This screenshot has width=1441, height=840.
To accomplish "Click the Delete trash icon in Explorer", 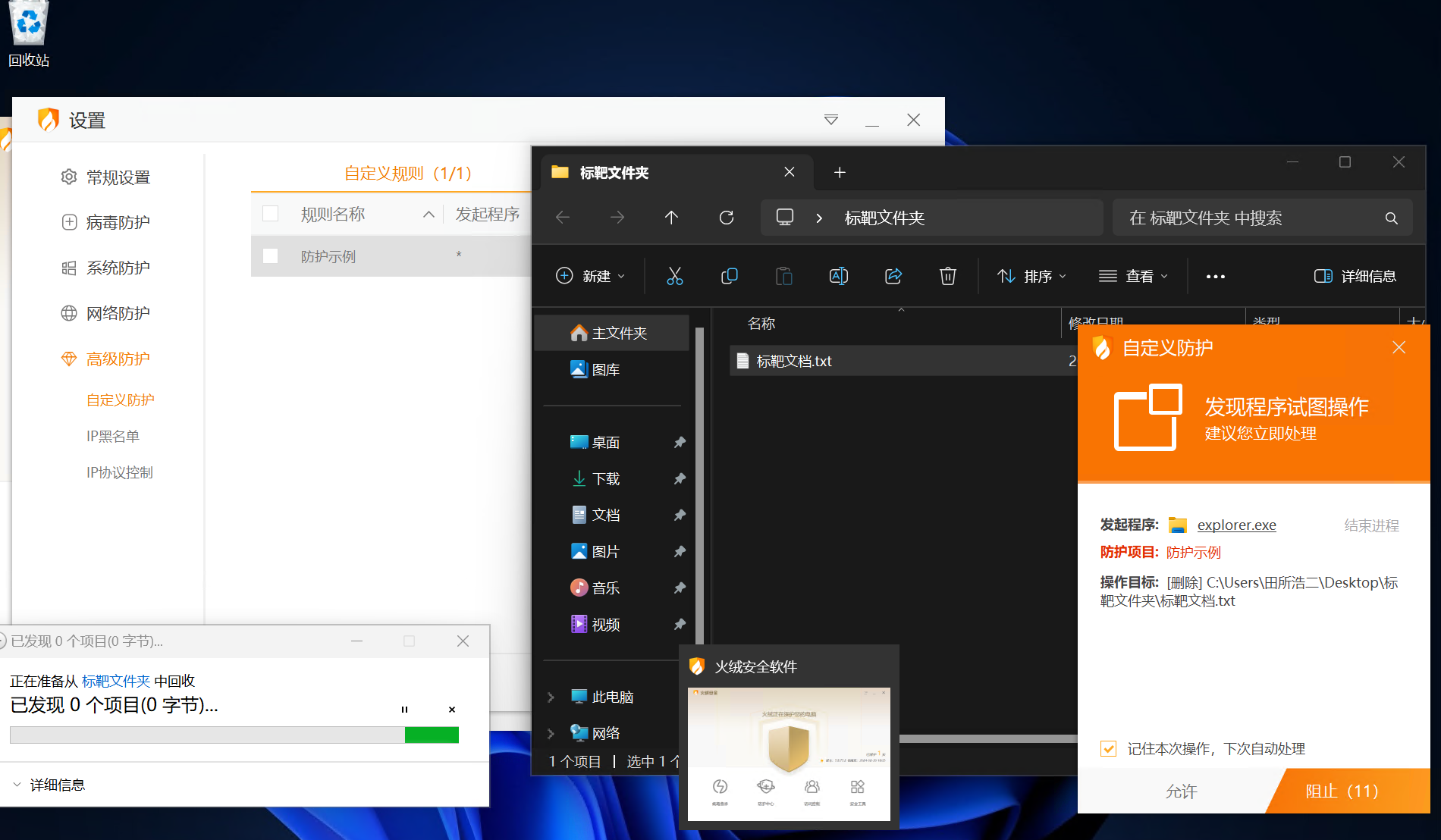I will point(948,276).
